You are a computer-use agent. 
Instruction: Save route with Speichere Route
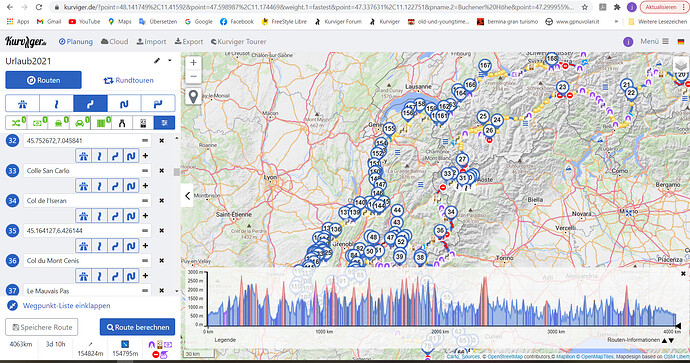(41, 327)
